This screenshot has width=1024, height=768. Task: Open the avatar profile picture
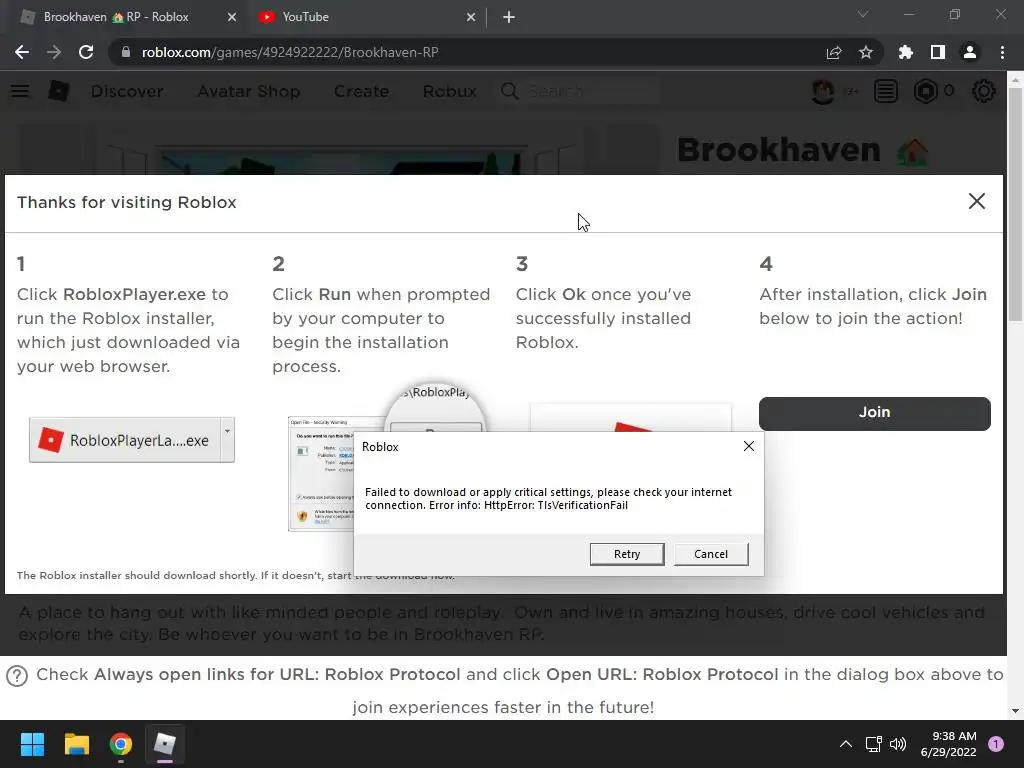tap(823, 91)
